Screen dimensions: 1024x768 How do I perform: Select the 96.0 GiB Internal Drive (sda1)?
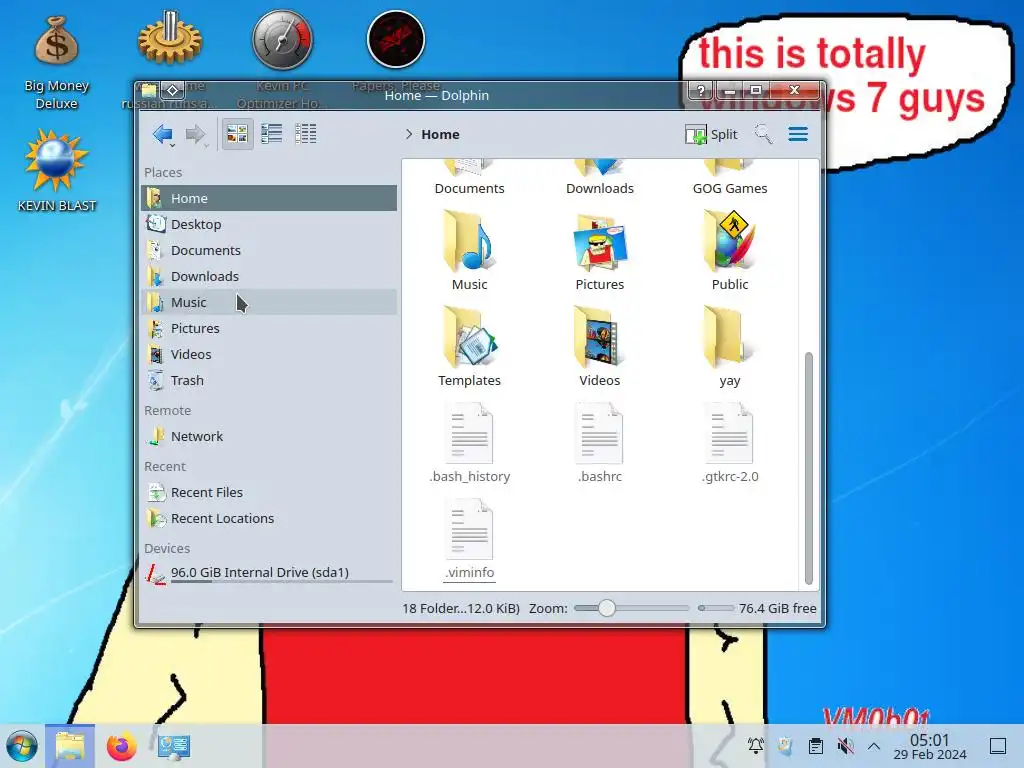tap(268, 573)
